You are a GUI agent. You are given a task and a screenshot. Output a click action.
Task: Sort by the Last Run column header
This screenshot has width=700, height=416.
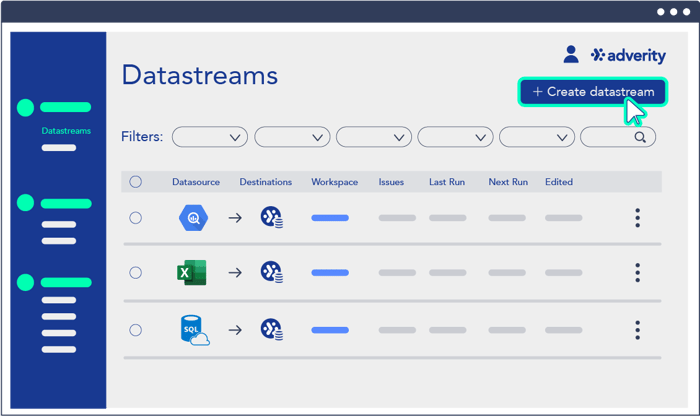447,182
